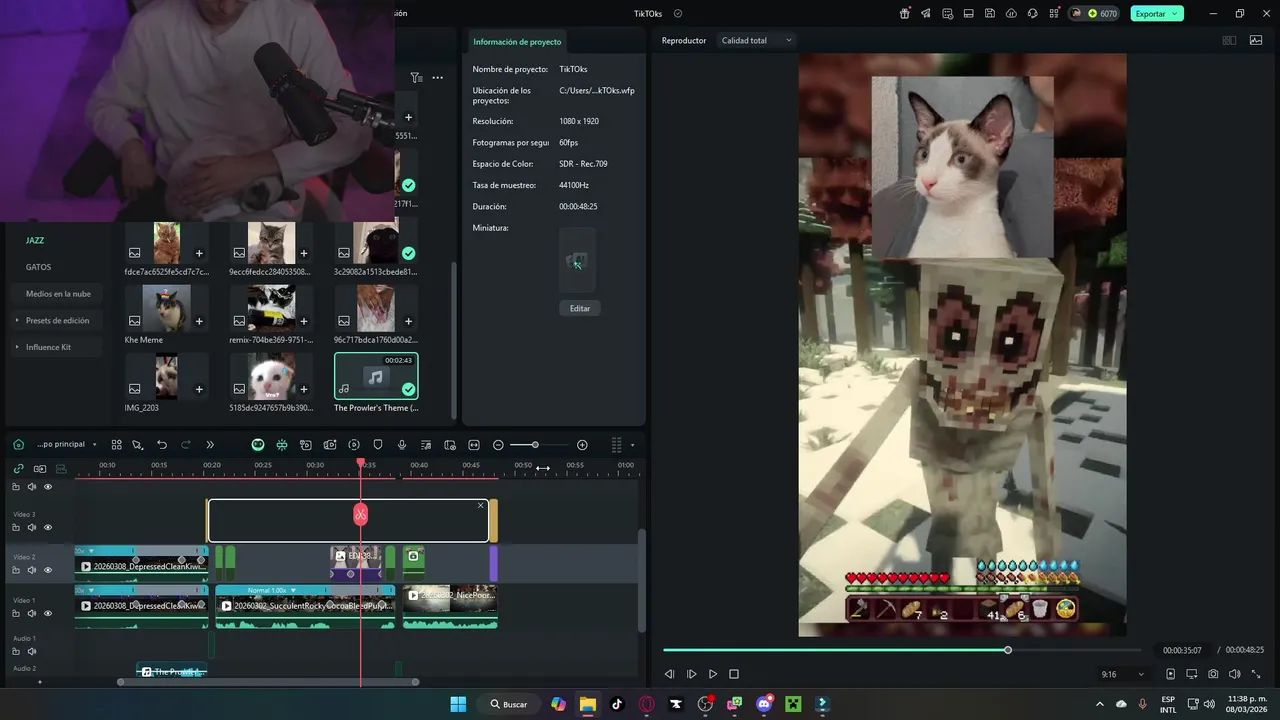
Task: Open the multi-square tools icon in timeline toolbar
Action: click(116, 444)
